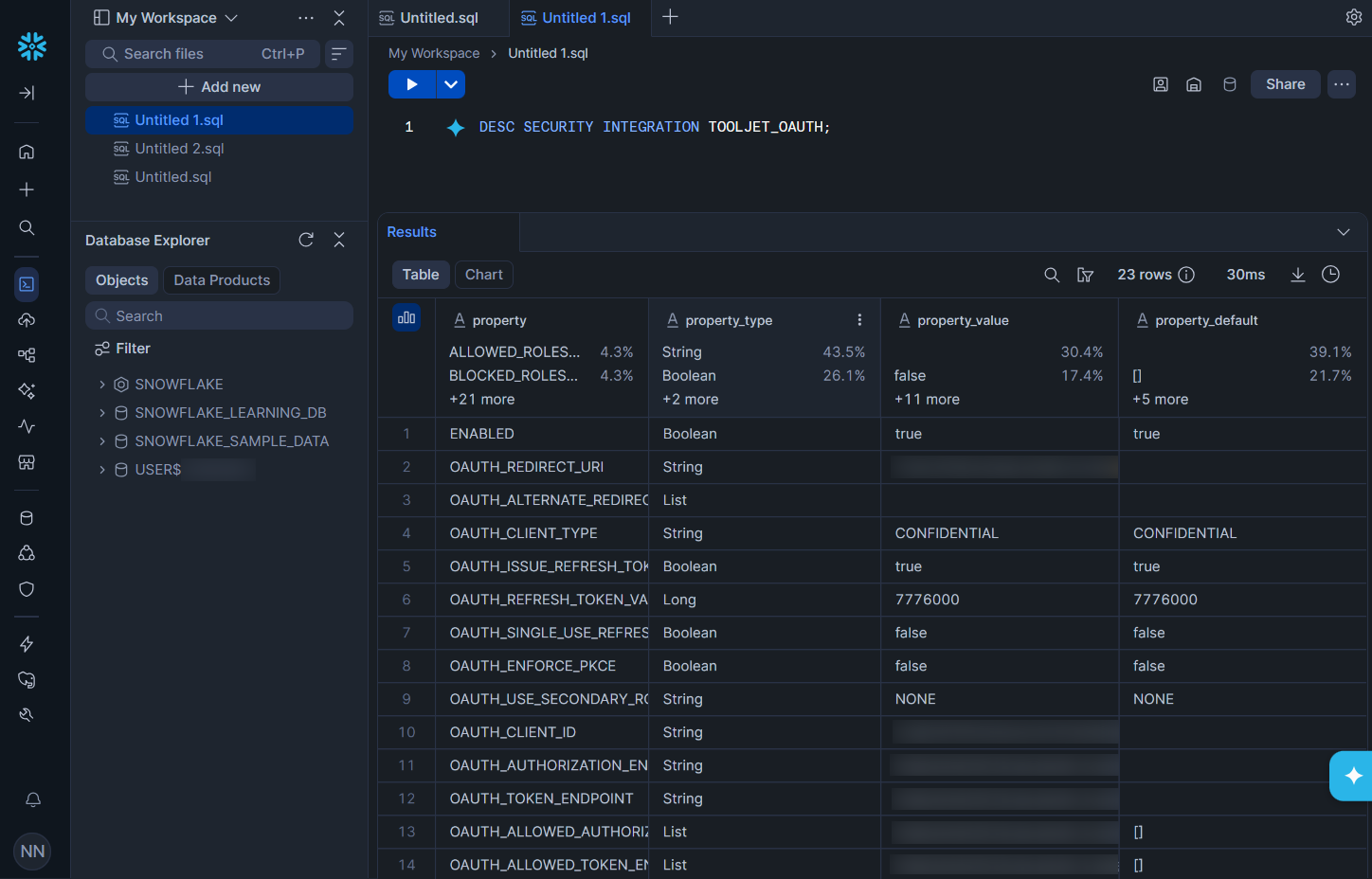1372x879 pixels.
Task: Click the Filter button in Database Explorer
Action: point(123,349)
